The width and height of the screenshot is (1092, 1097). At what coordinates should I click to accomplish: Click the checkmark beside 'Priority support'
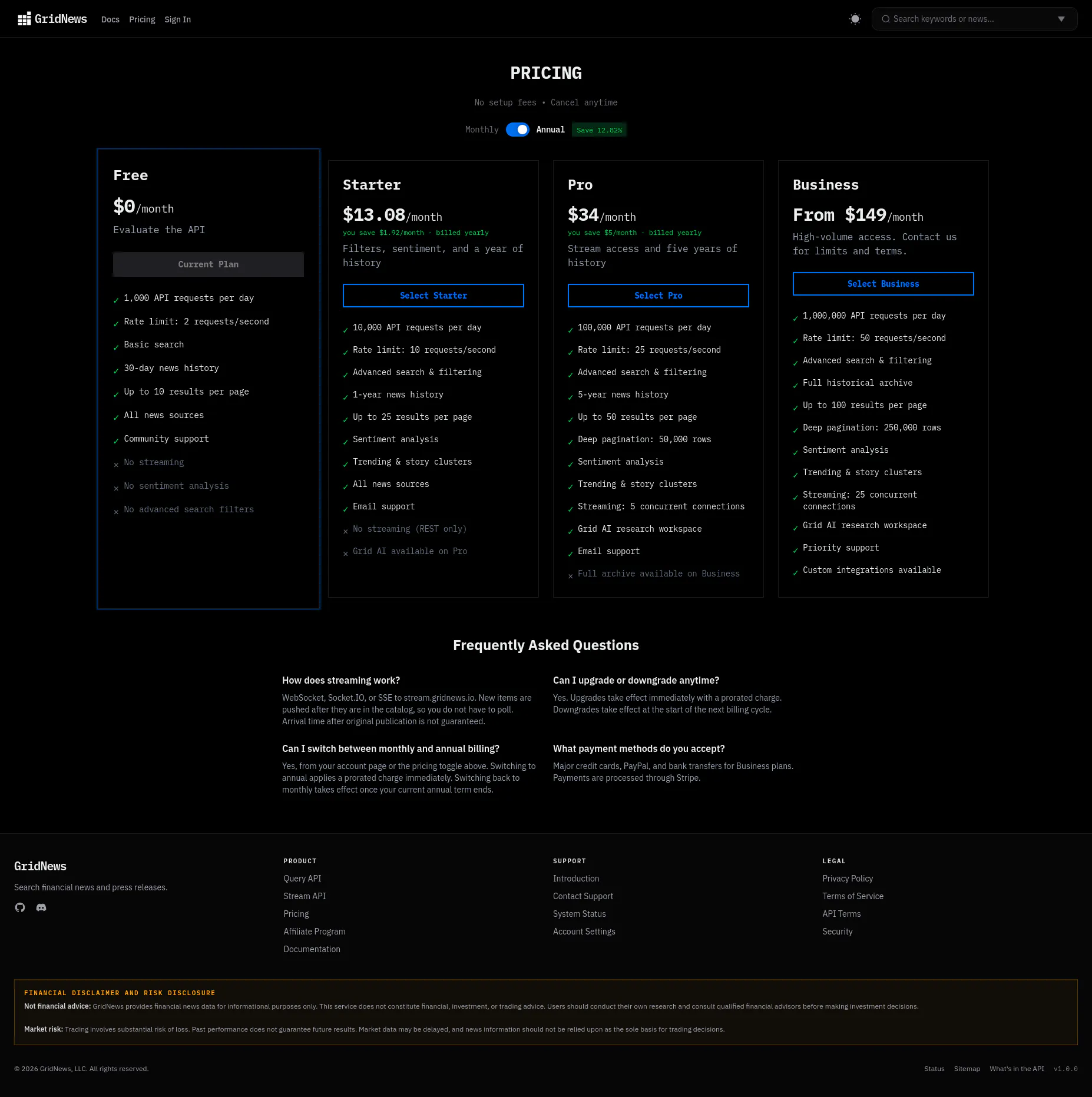click(795, 549)
